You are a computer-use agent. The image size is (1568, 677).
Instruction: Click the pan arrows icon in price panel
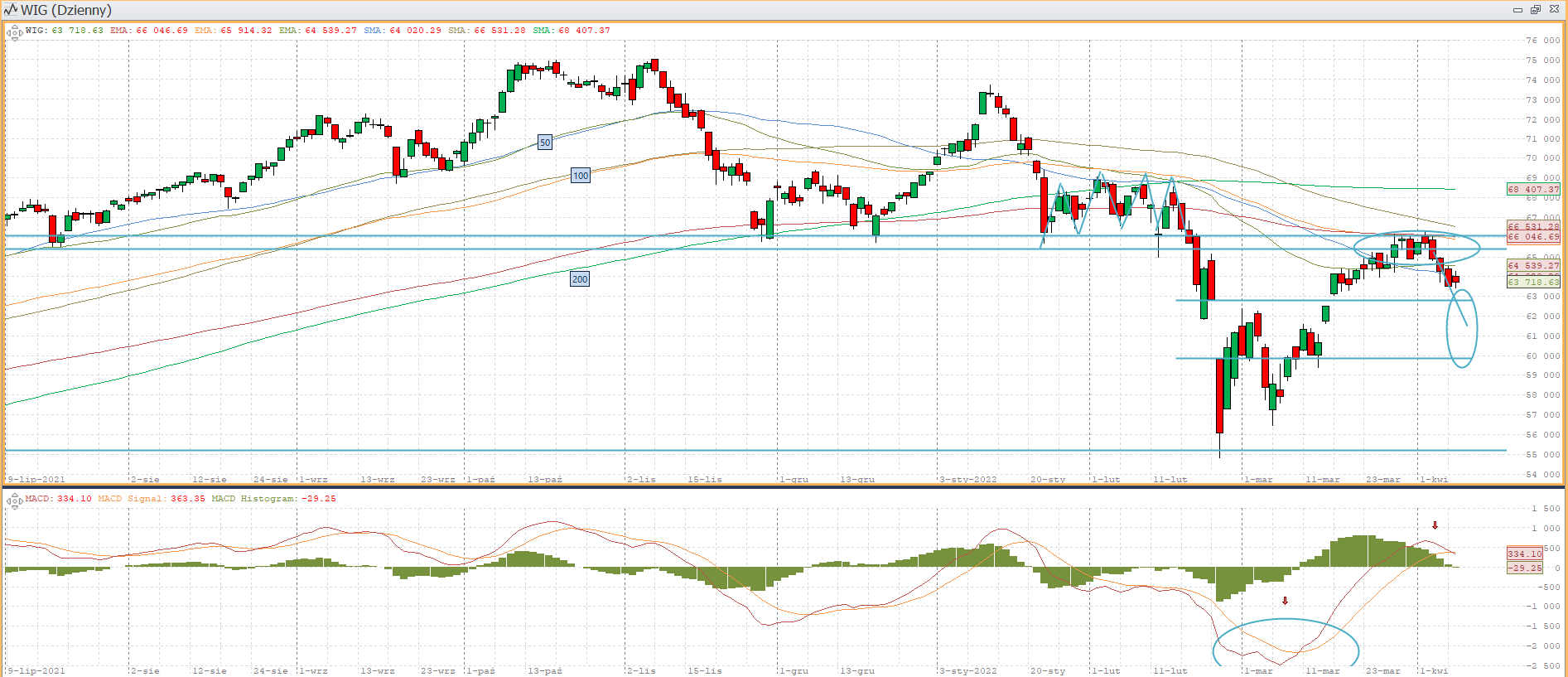coord(14,33)
